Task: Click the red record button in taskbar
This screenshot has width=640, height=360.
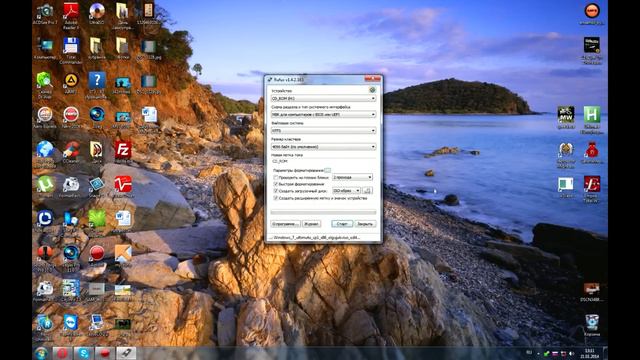Action: (104, 353)
